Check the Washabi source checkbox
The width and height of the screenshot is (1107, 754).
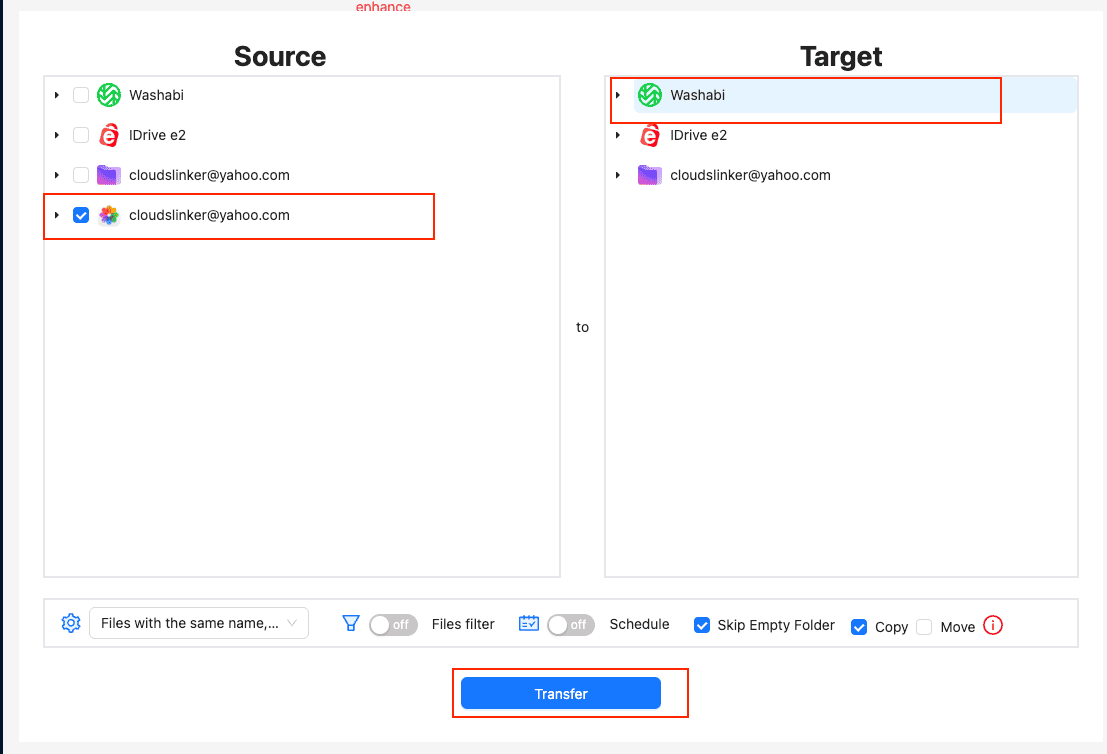coord(81,96)
